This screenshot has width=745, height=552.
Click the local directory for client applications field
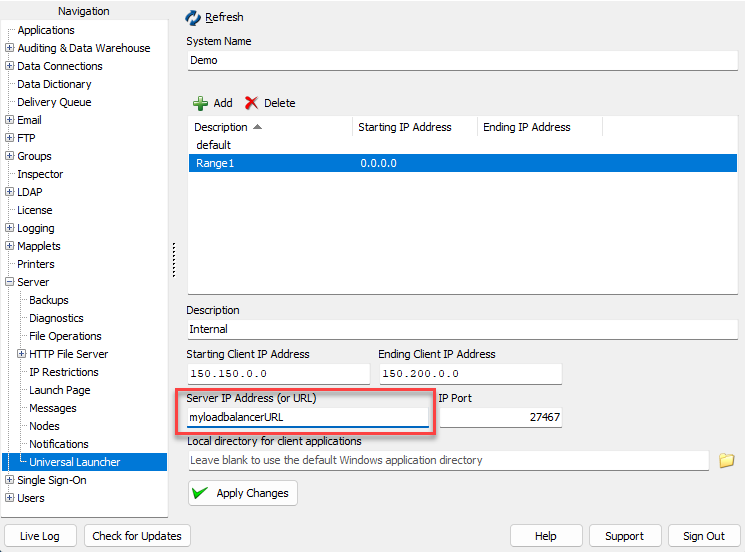tap(448, 460)
